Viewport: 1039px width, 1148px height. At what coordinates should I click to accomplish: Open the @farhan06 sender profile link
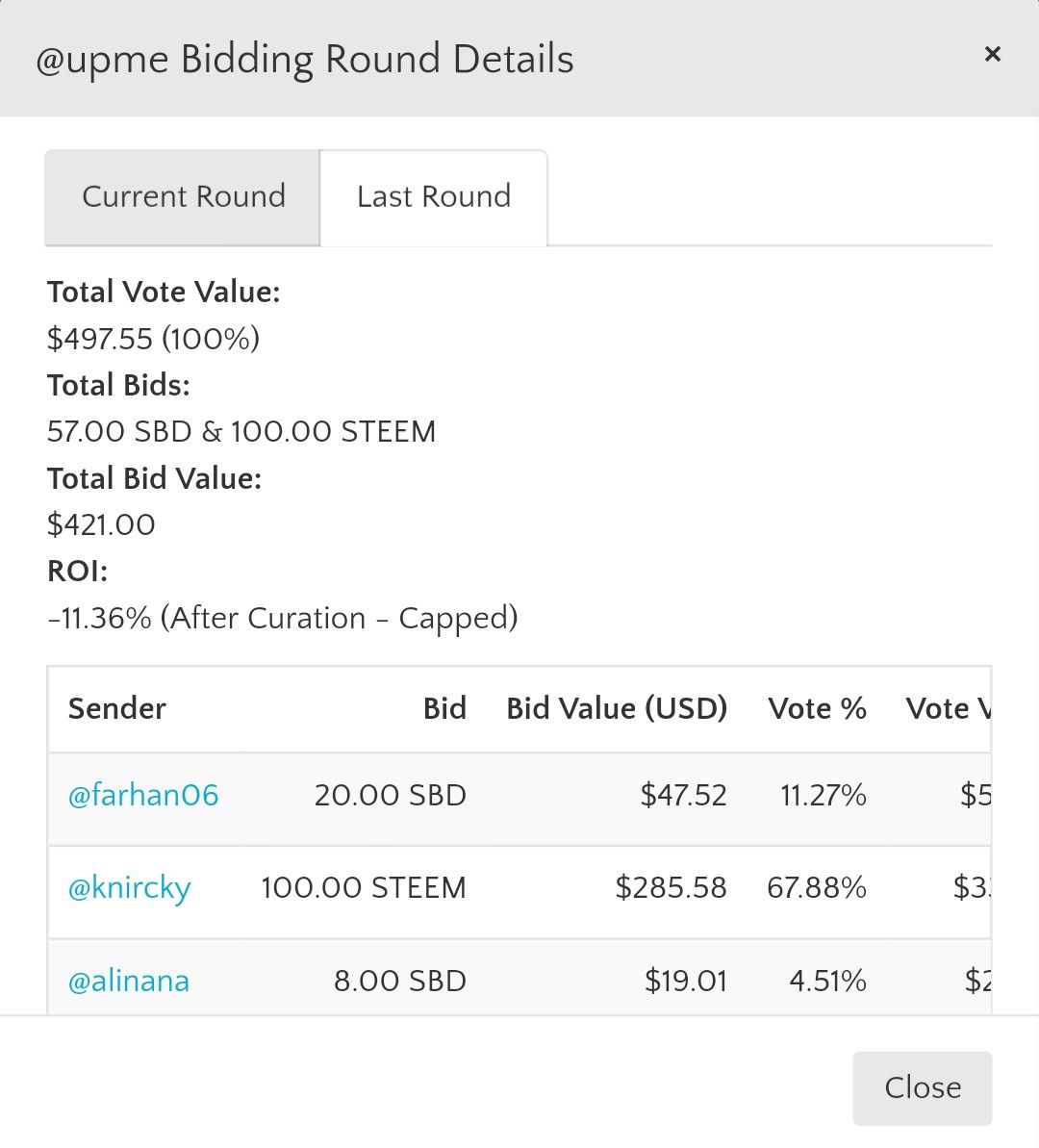coord(143,796)
